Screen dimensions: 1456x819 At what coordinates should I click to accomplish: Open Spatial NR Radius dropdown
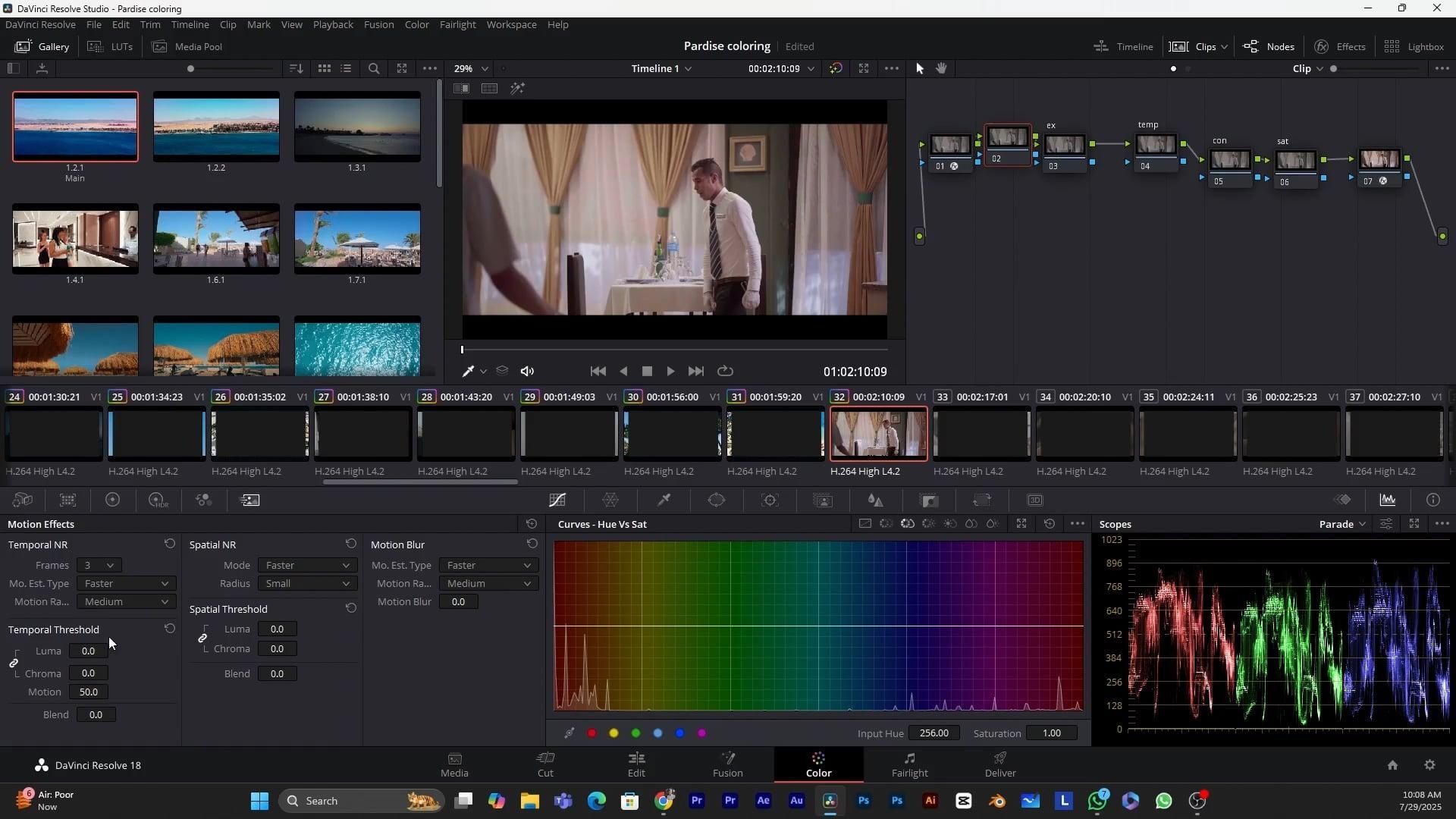pos(307,584)
